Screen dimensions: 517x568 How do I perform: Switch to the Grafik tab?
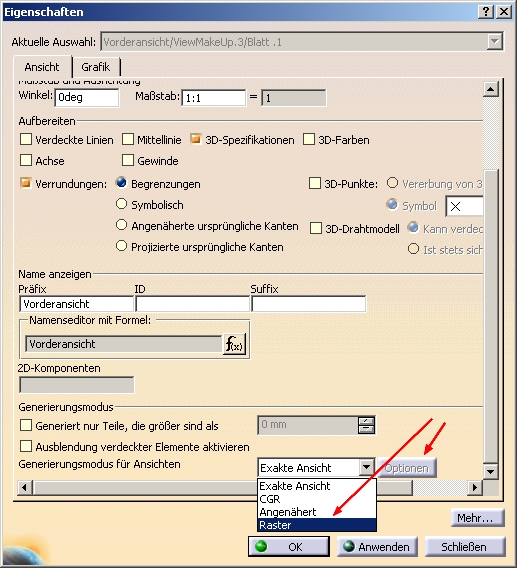96,67
